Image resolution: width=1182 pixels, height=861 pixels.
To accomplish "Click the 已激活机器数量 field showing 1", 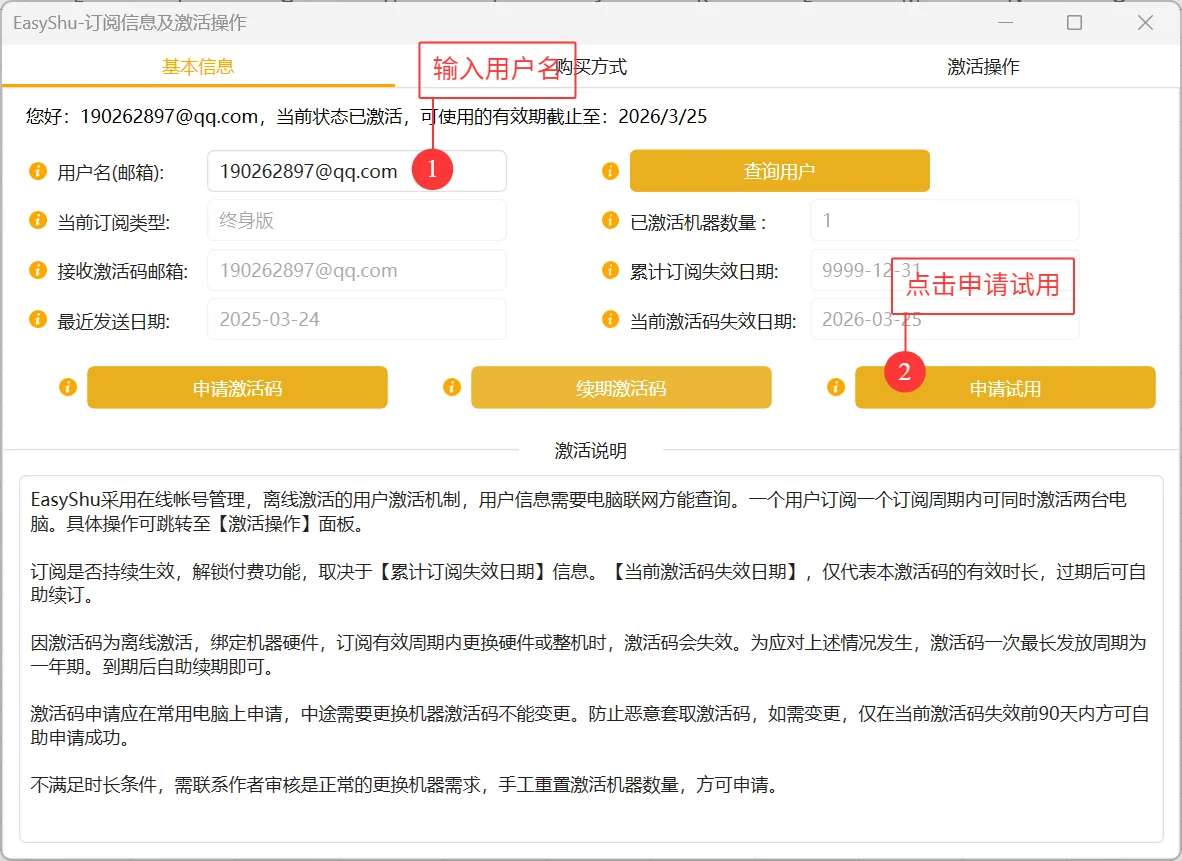I will pos(945,220).
